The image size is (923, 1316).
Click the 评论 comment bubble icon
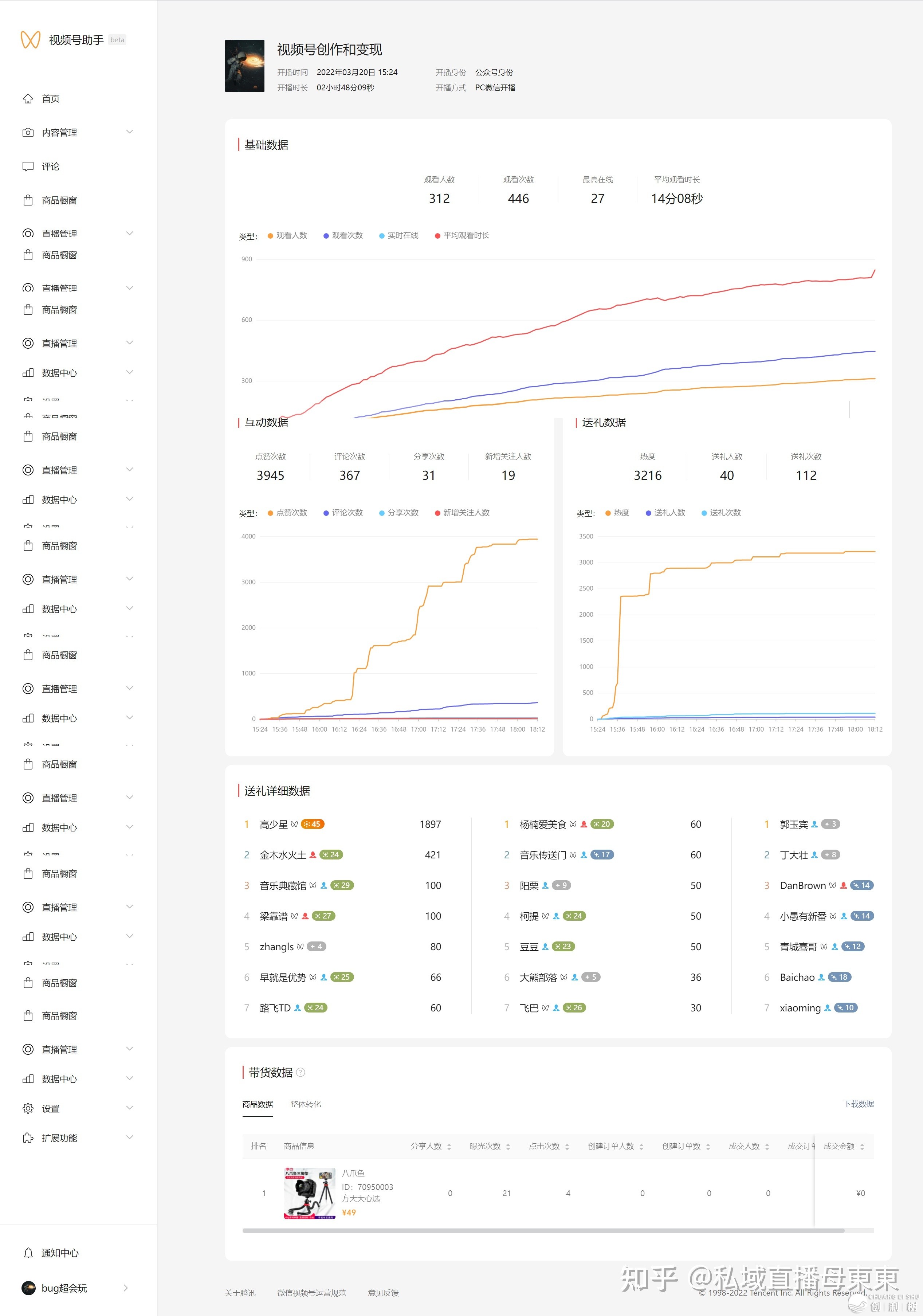[x=28, y=166]
